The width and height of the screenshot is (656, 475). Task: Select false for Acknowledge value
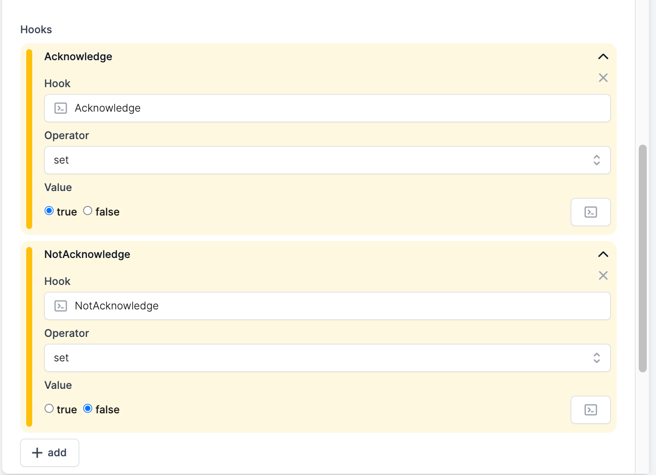87,211
